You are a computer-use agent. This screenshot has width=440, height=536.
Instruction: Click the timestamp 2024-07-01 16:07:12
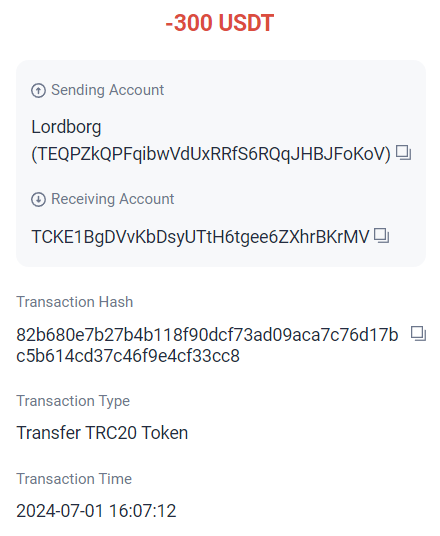click(96, 511)
